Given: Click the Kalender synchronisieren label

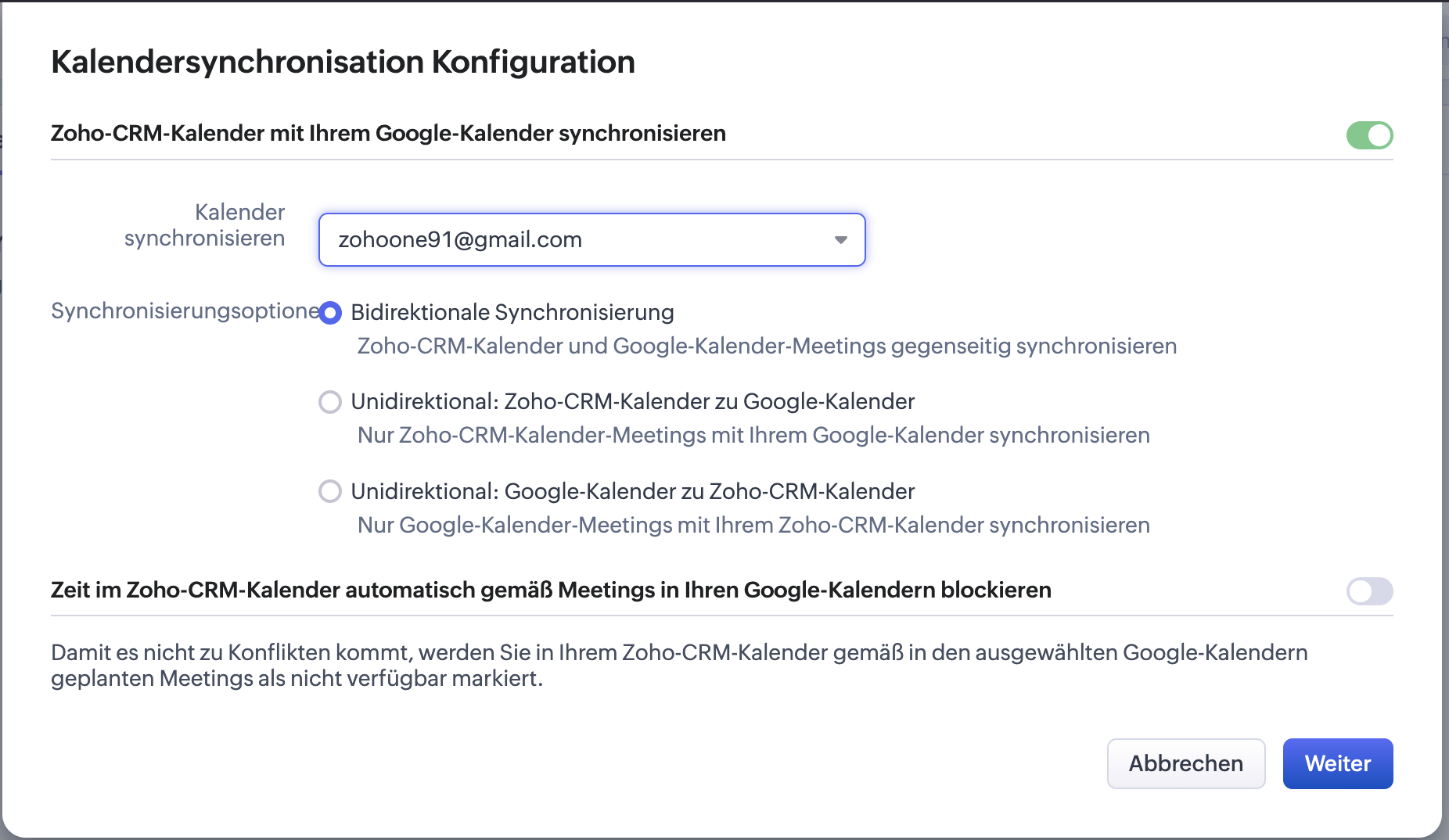Looking at the screenshot, I should (205, 225).
